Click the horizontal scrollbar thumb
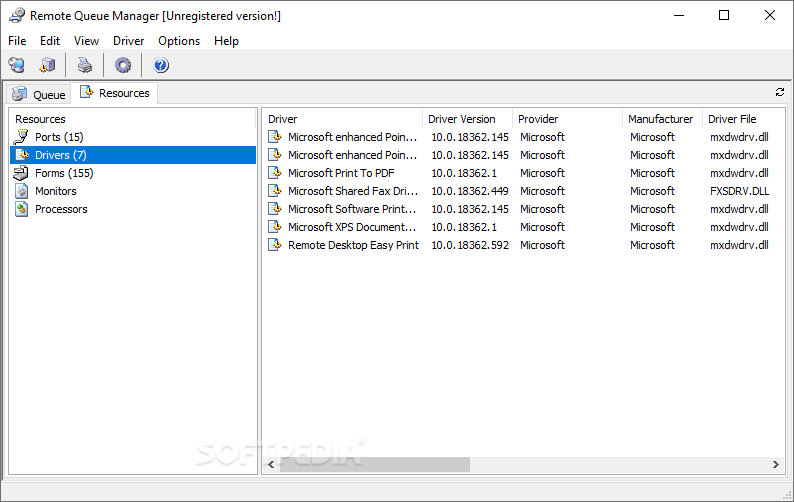The width and height of the screenshot is (794, 502). coord(375,464)
